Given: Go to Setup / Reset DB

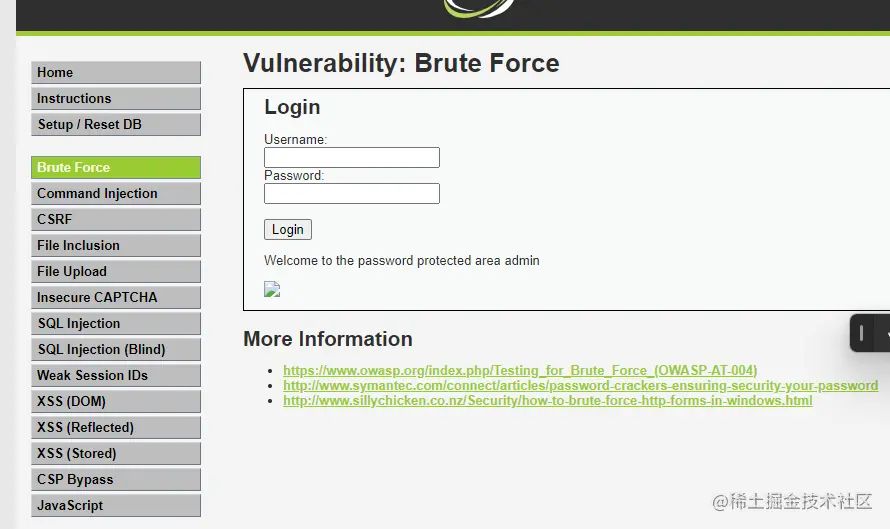Looking at the screenshot, I should pyautogui.click(x=115, y=125).
